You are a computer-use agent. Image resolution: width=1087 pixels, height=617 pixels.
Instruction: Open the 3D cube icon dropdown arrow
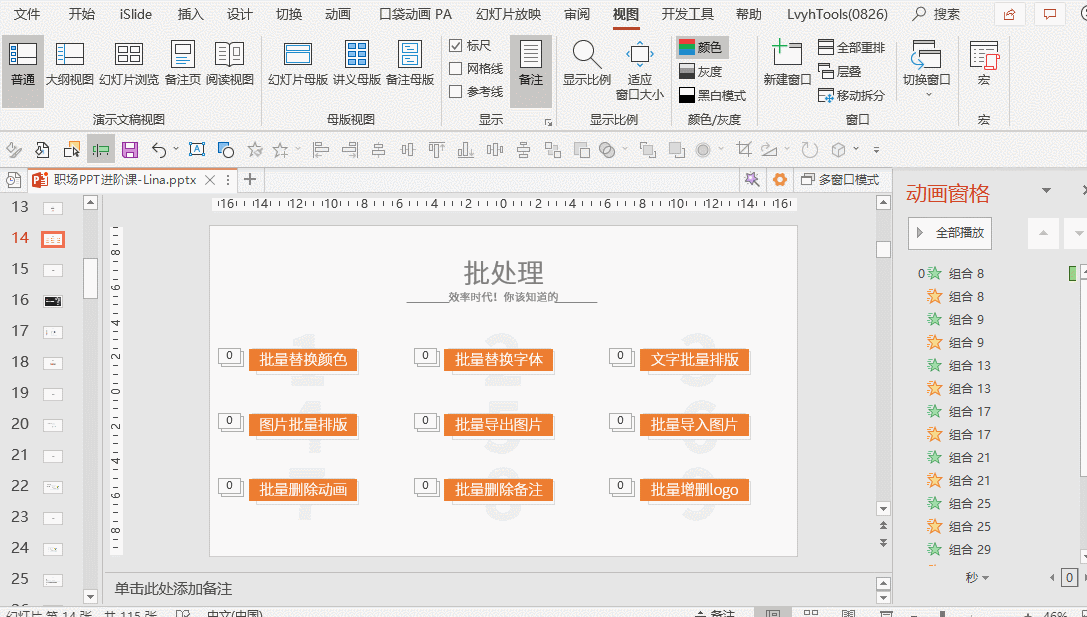pyautogui.click(x=856, y=149)
